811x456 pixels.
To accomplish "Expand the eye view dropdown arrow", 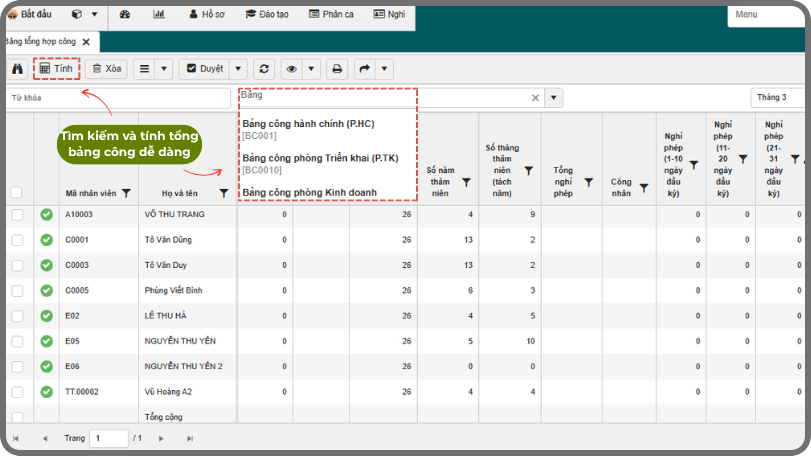I will (x=311, y=69).
